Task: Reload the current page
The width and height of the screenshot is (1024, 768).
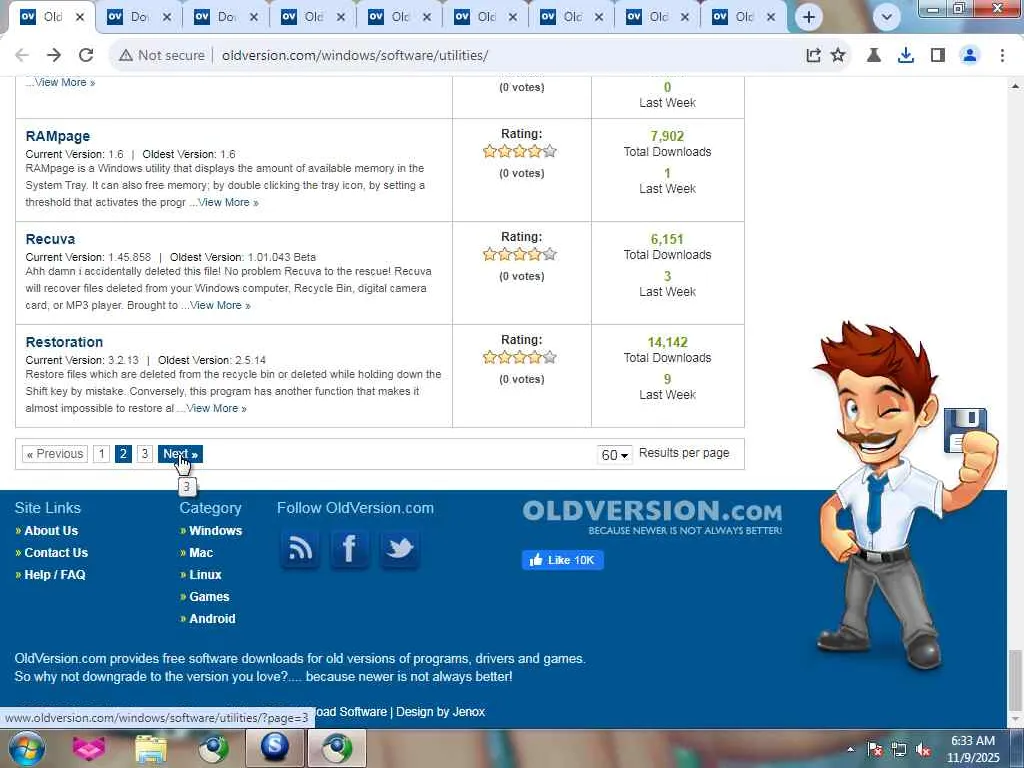Action: (x=86, y=56)
